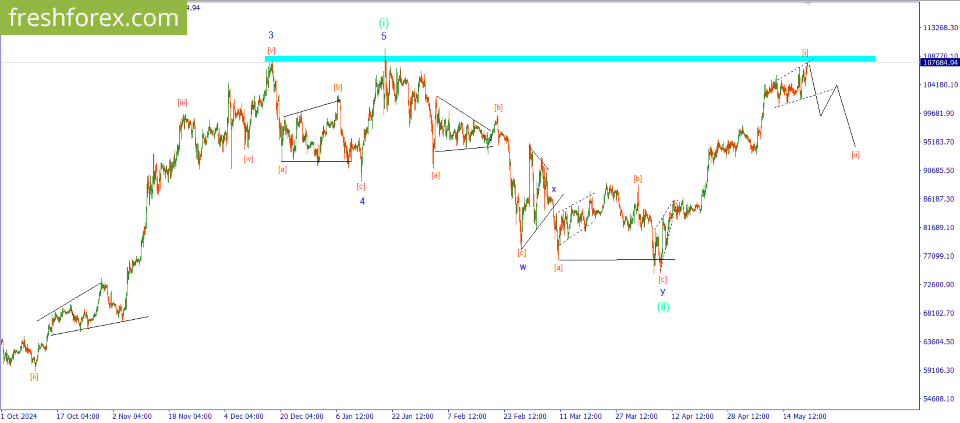This screenshot has height=423, width=960.
Task: Pick the 63604.50 price level
Action: (x=940, y=342)
